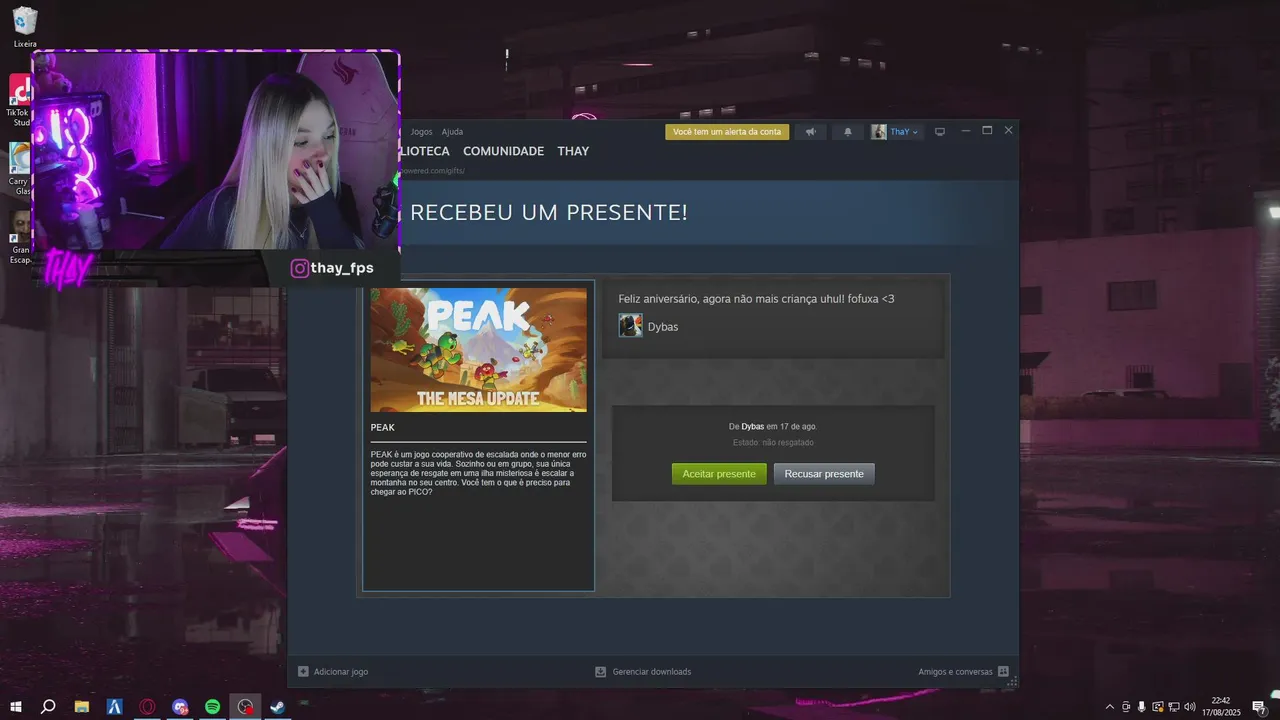Click the camera tray icon
The image size is (1280, 720).
[1126, 707]
